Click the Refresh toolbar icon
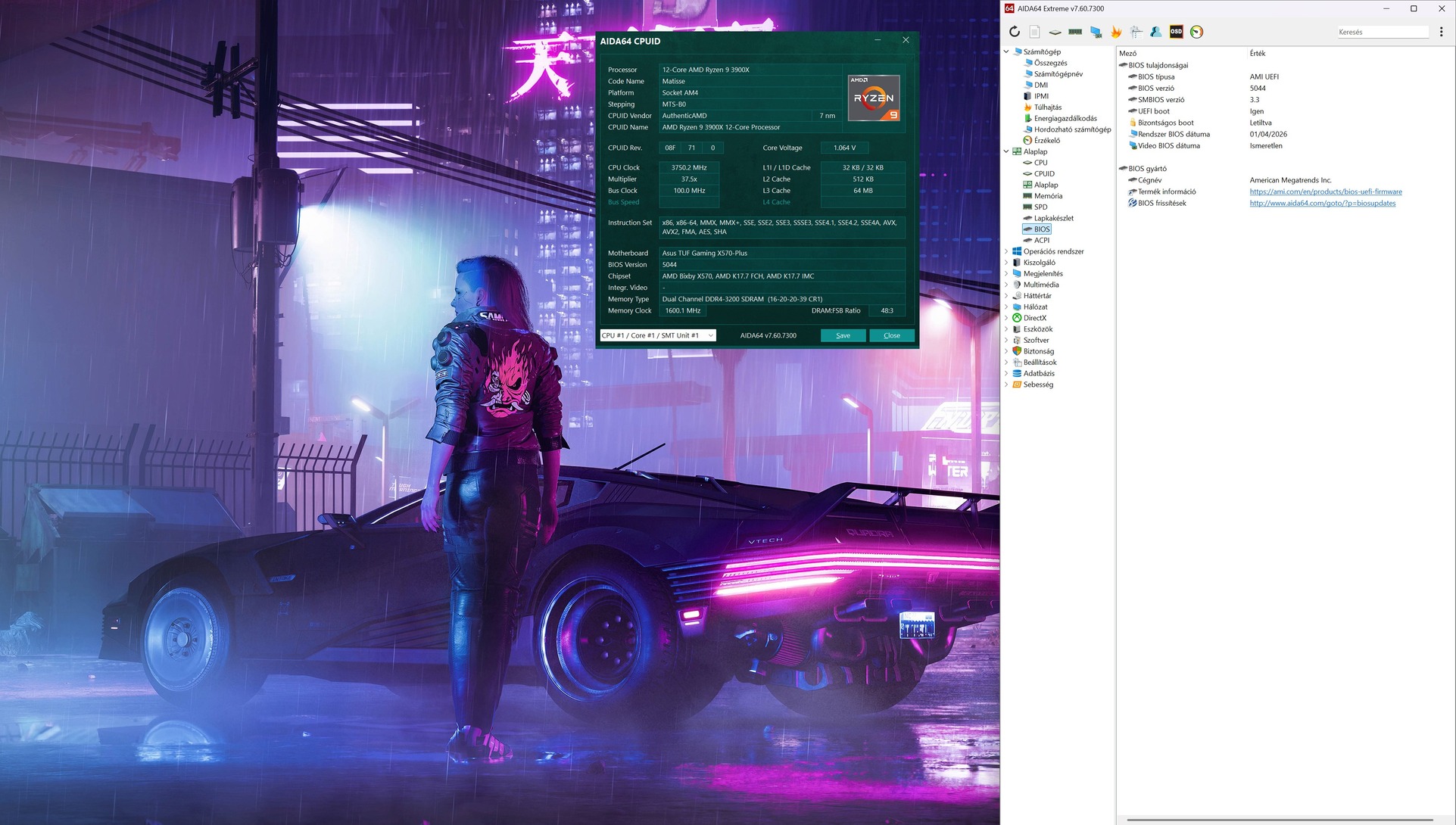 [x=1015, y=32]
